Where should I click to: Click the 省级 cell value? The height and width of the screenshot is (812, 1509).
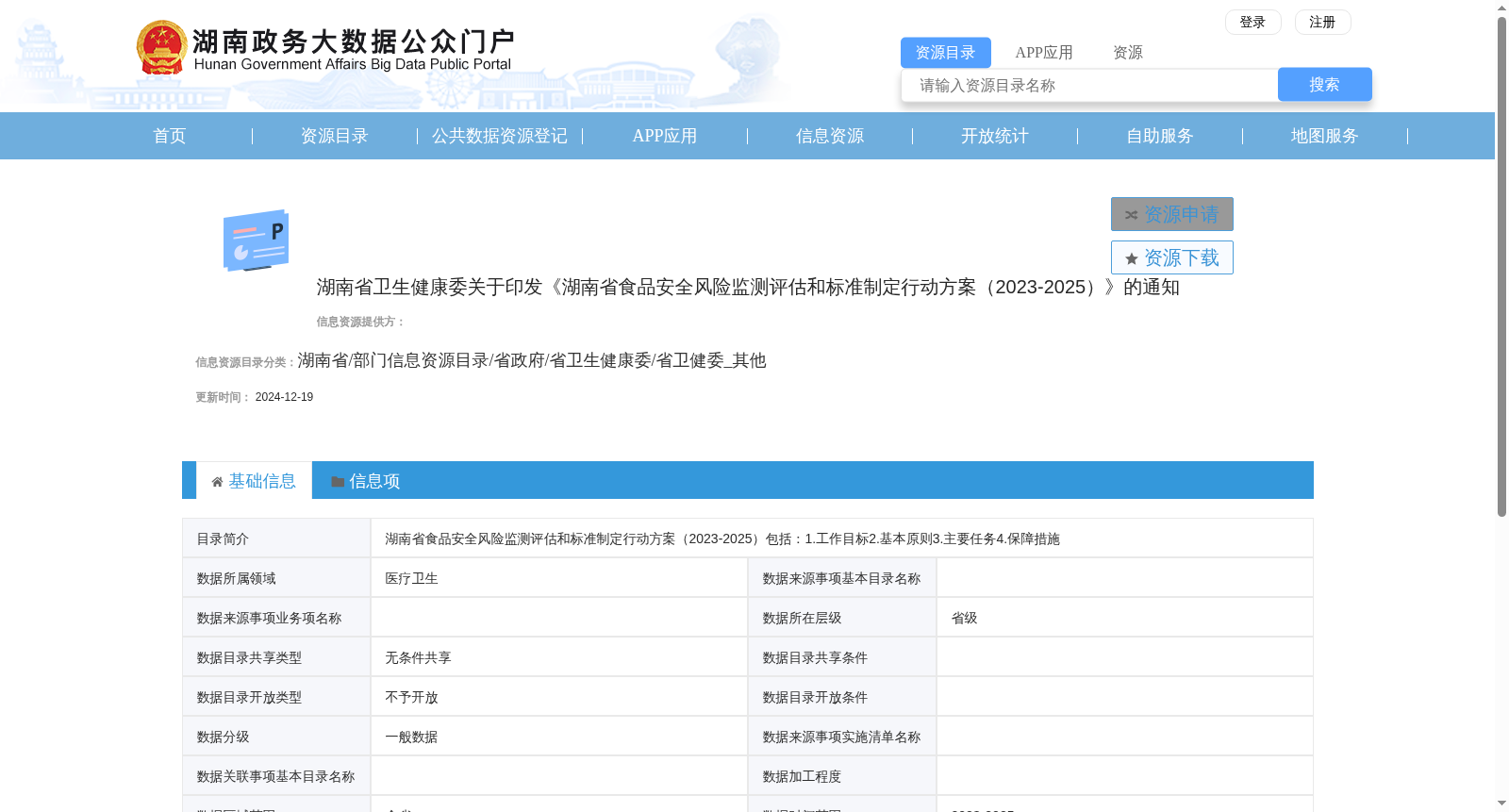(964, 618)
